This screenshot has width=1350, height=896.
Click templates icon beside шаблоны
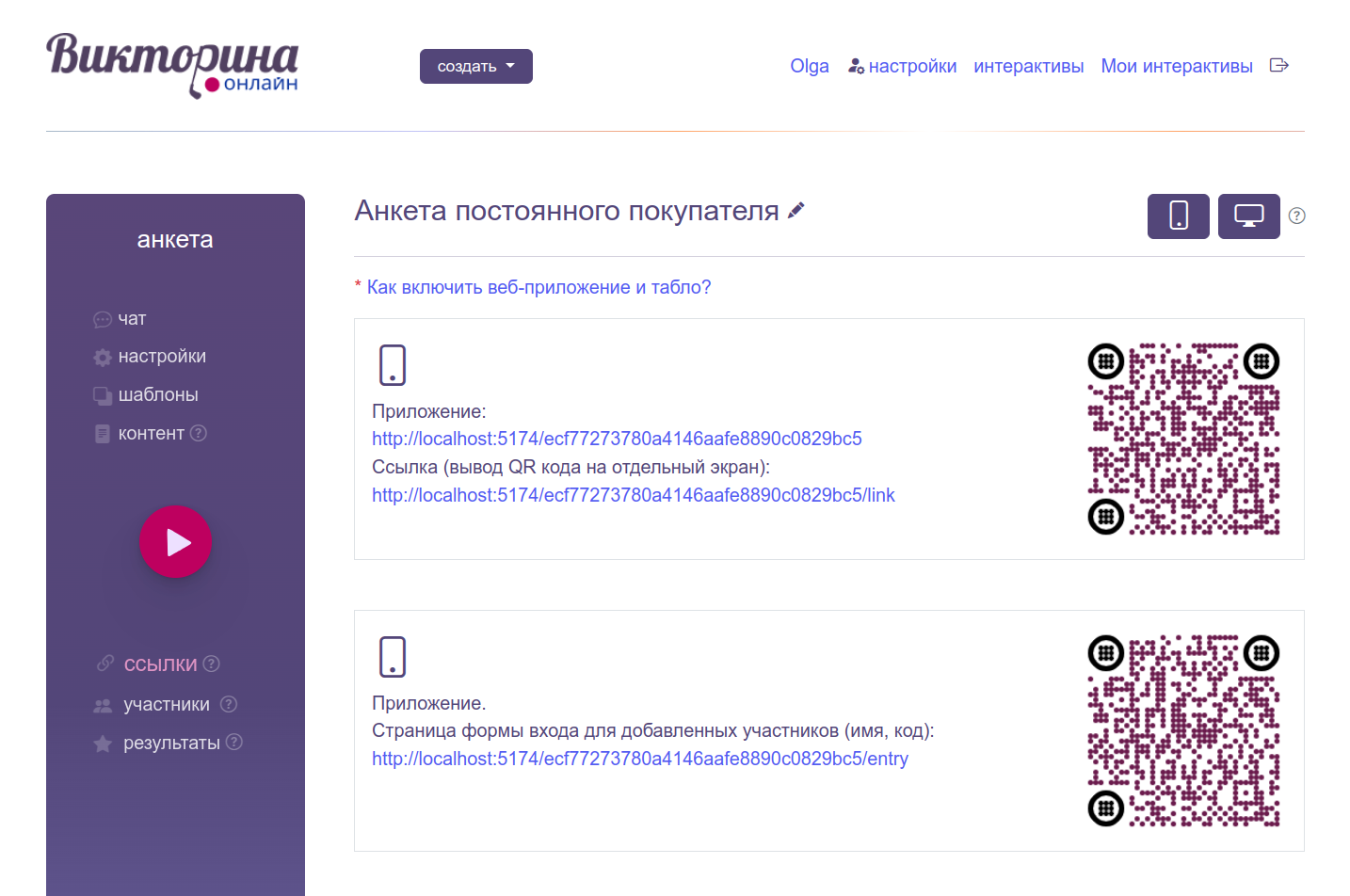(x=103, y=395)
